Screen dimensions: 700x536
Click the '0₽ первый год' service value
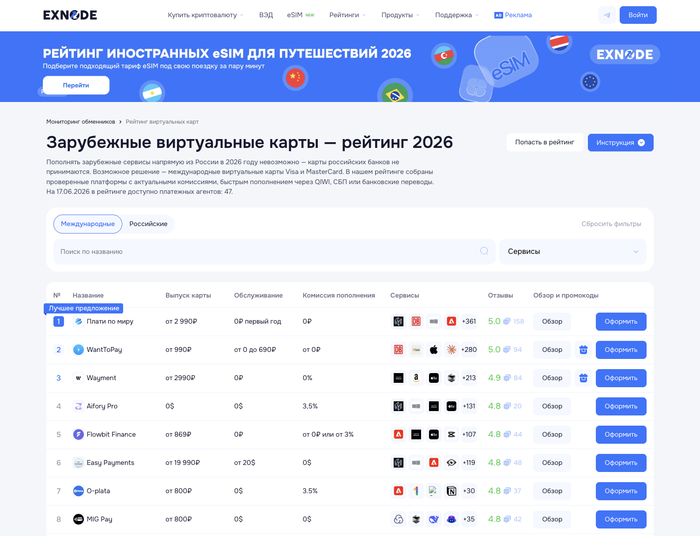[258, 321]
